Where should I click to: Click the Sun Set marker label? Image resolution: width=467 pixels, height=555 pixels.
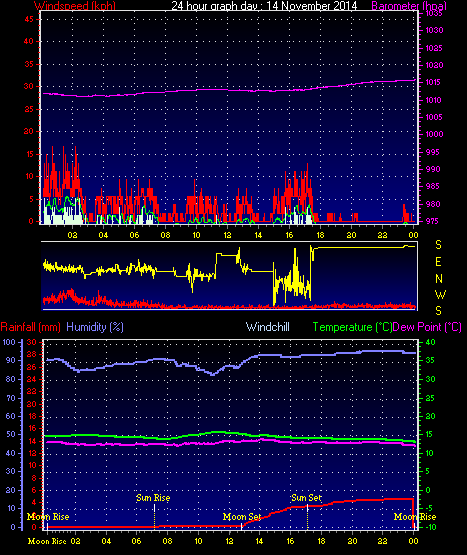307,498
